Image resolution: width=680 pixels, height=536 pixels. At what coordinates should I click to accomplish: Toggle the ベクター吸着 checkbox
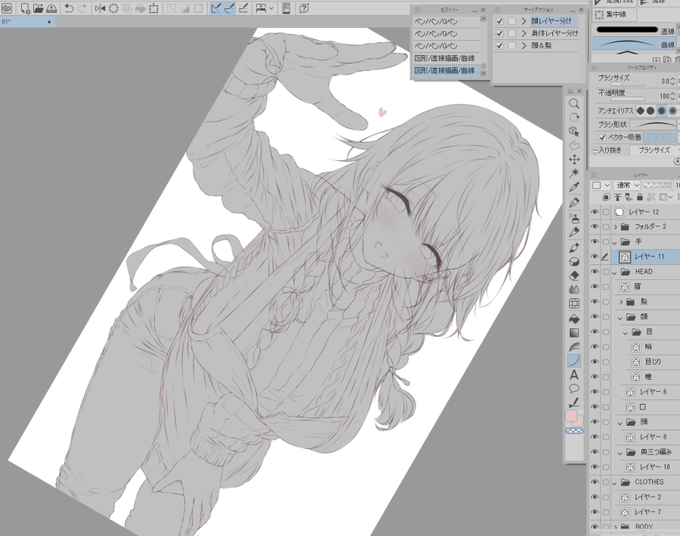coord(602,137)
